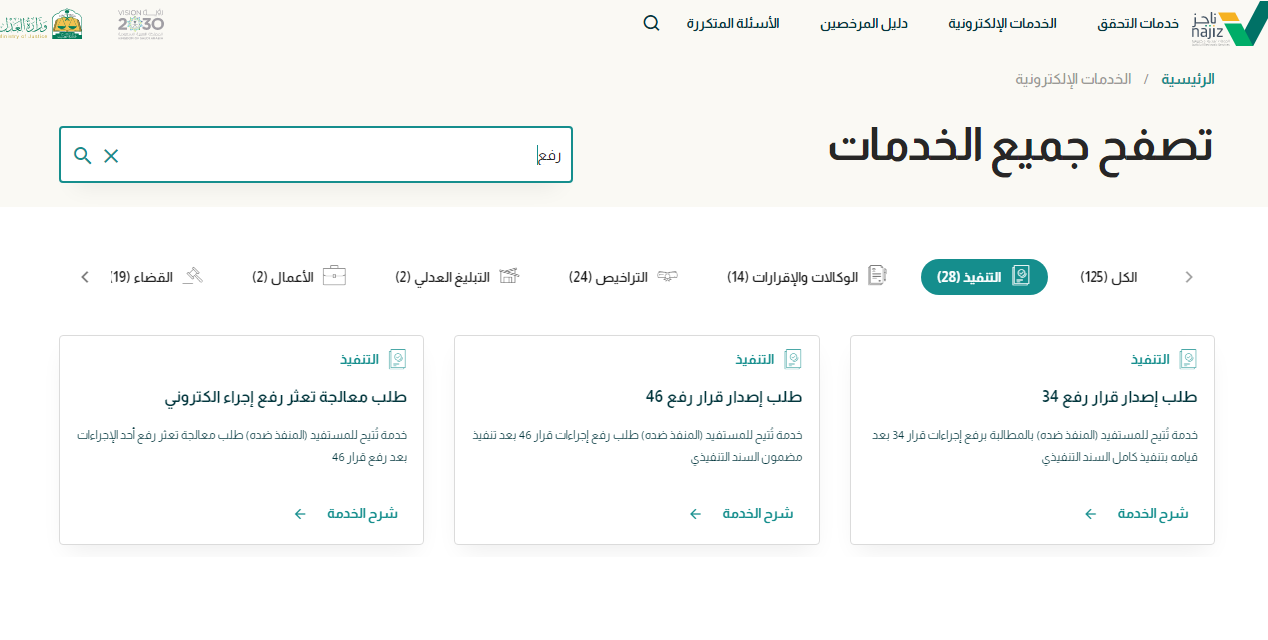Screen dimensions: 1268x640
Task: Clear search text with the X icon
Action: pyautogui.click(x=111, y=155)
